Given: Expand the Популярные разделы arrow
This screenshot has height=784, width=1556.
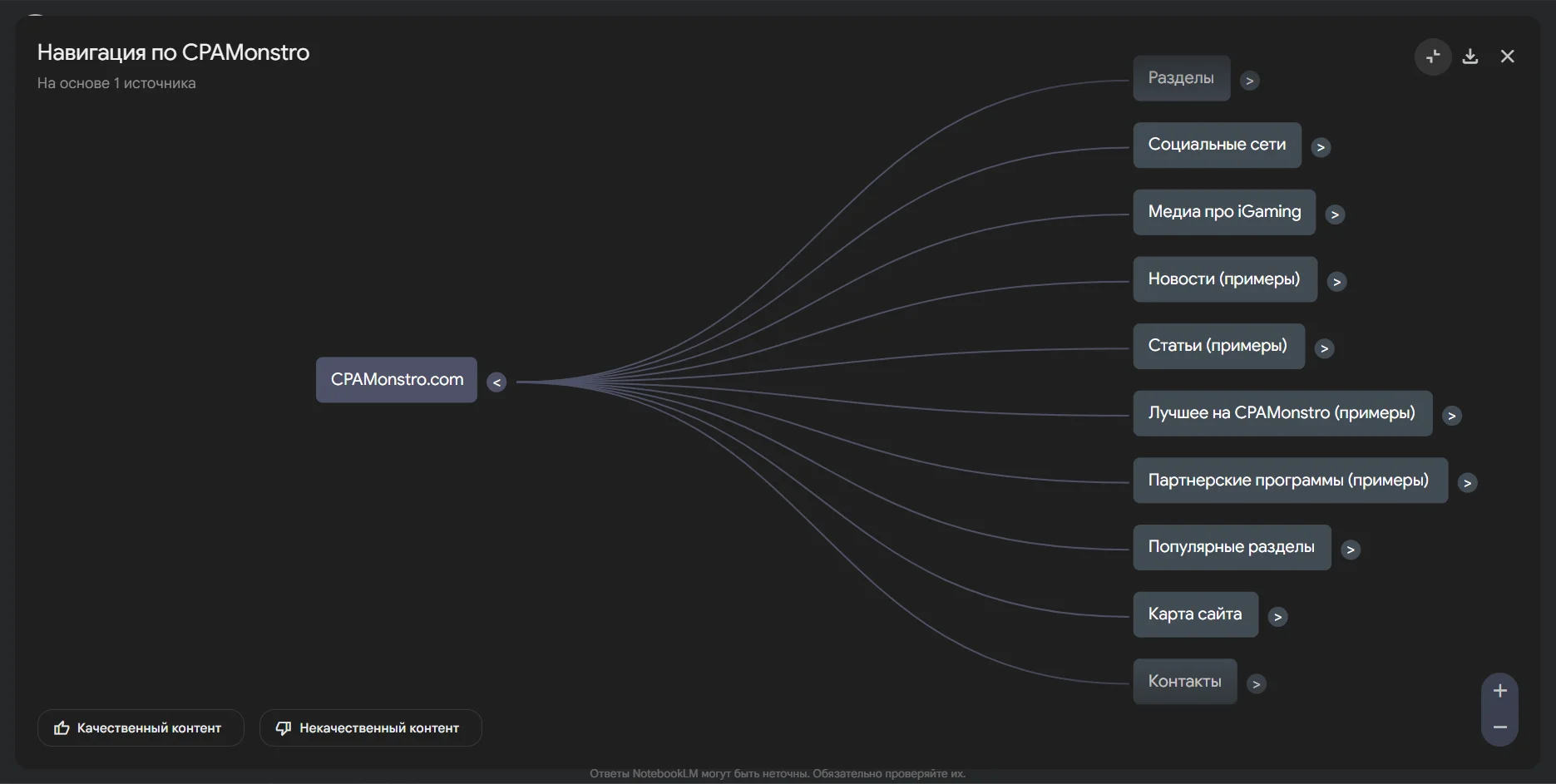Looking at the screenshot, I should pyautogui.click(x=1351, y=550).
